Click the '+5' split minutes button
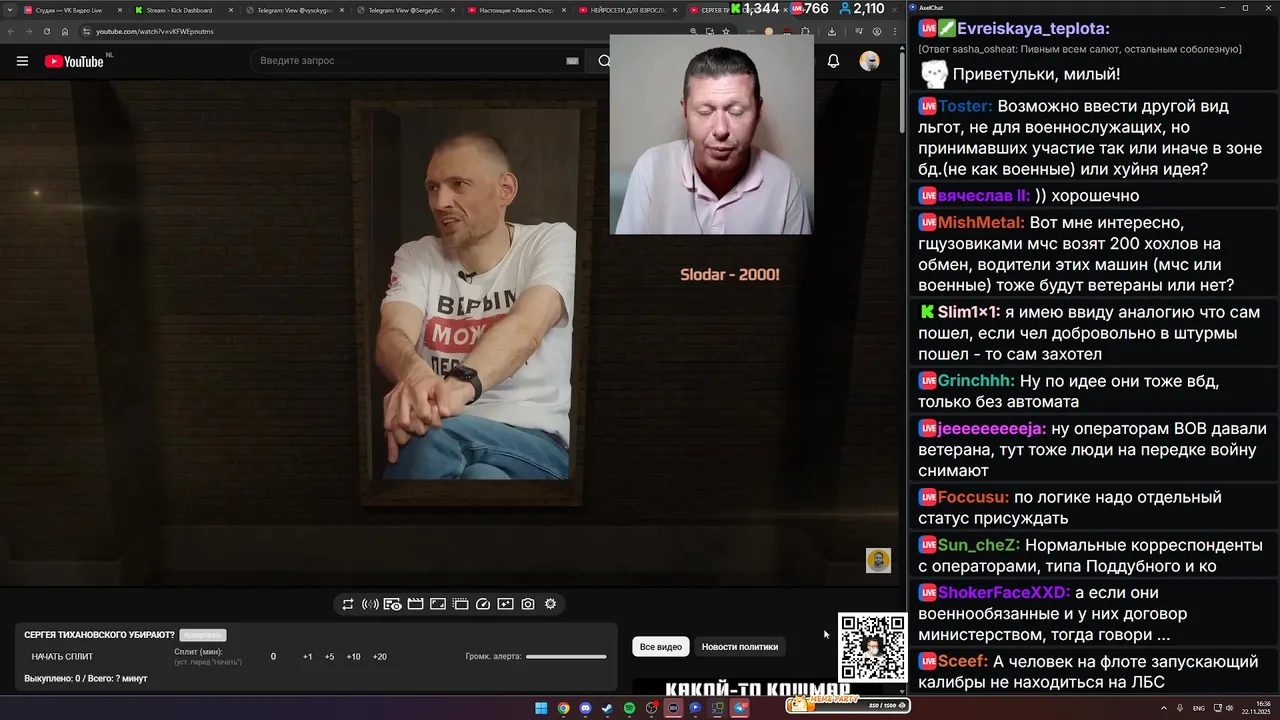Screen dimensions: 1280x720 (329, 657)
